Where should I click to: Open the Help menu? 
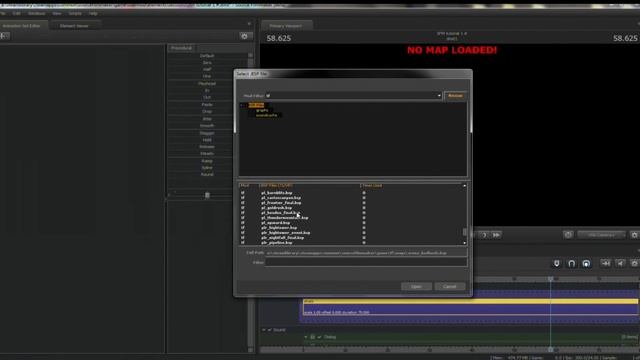pos(93,13)
